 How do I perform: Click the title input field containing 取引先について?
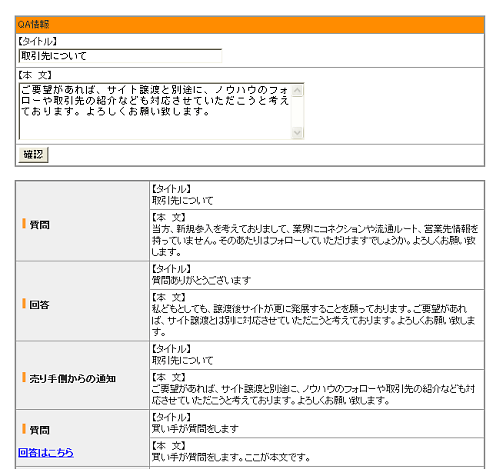tap(120, 56)
